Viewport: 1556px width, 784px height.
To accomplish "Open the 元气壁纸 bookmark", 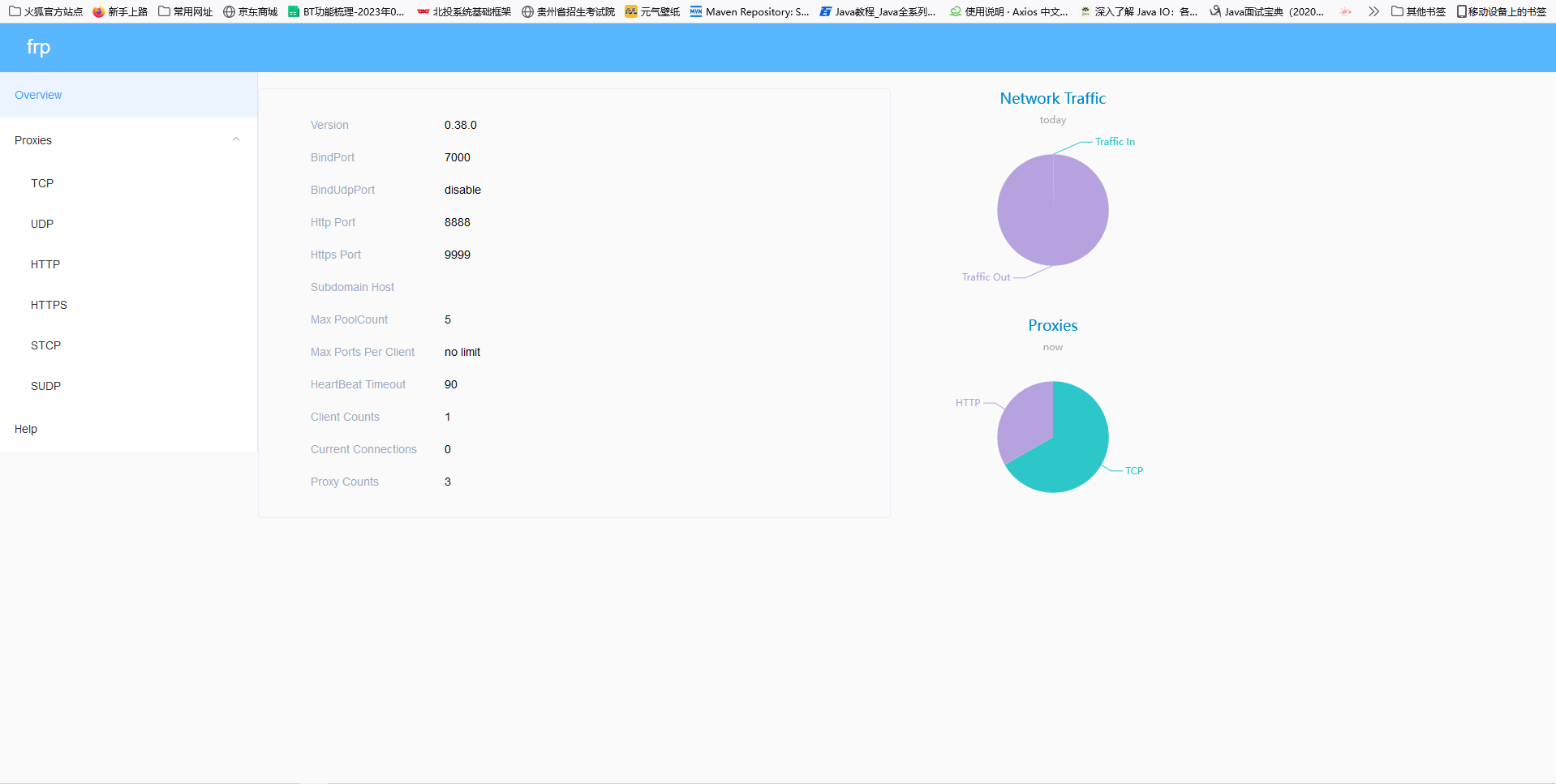I will point(652,11).
